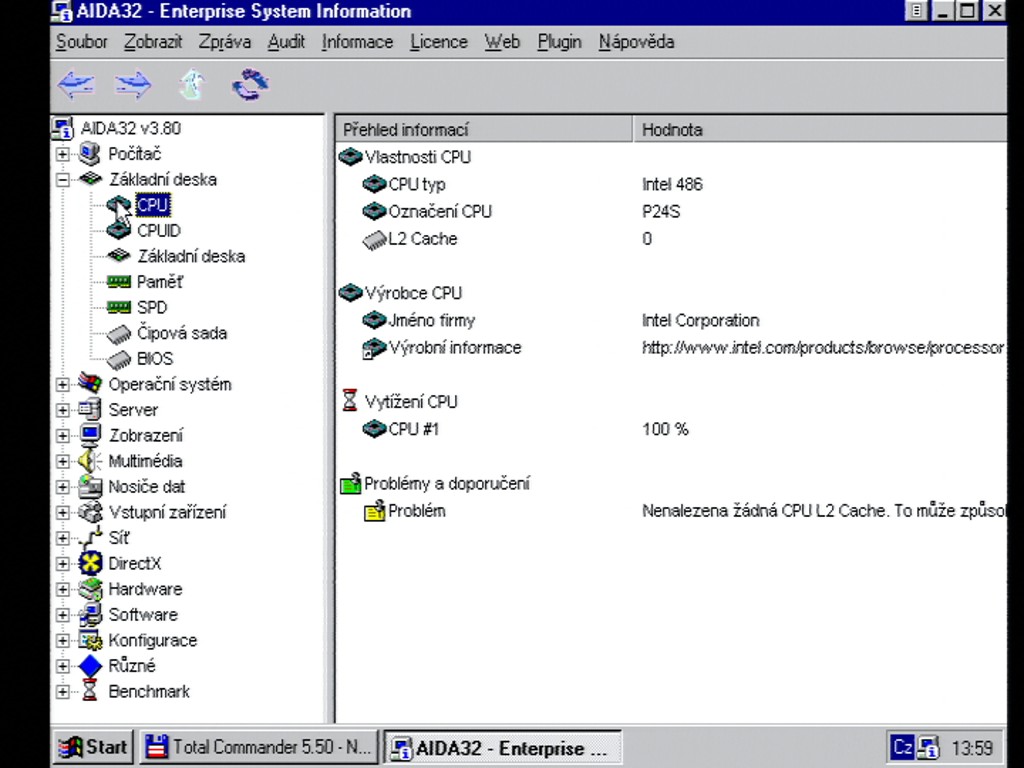The height and width of the screenshot is (768, 1024).
Task: Open the BIOS chip icon
Action: click(119, 359)
